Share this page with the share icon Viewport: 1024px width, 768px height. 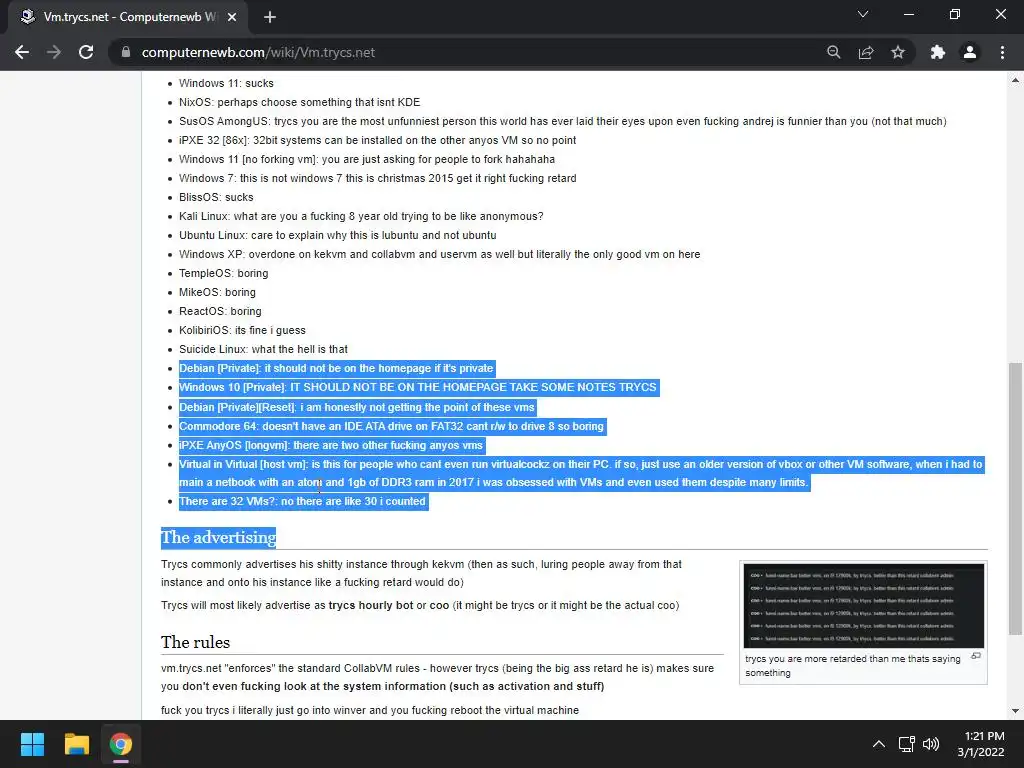coord(866,52)
